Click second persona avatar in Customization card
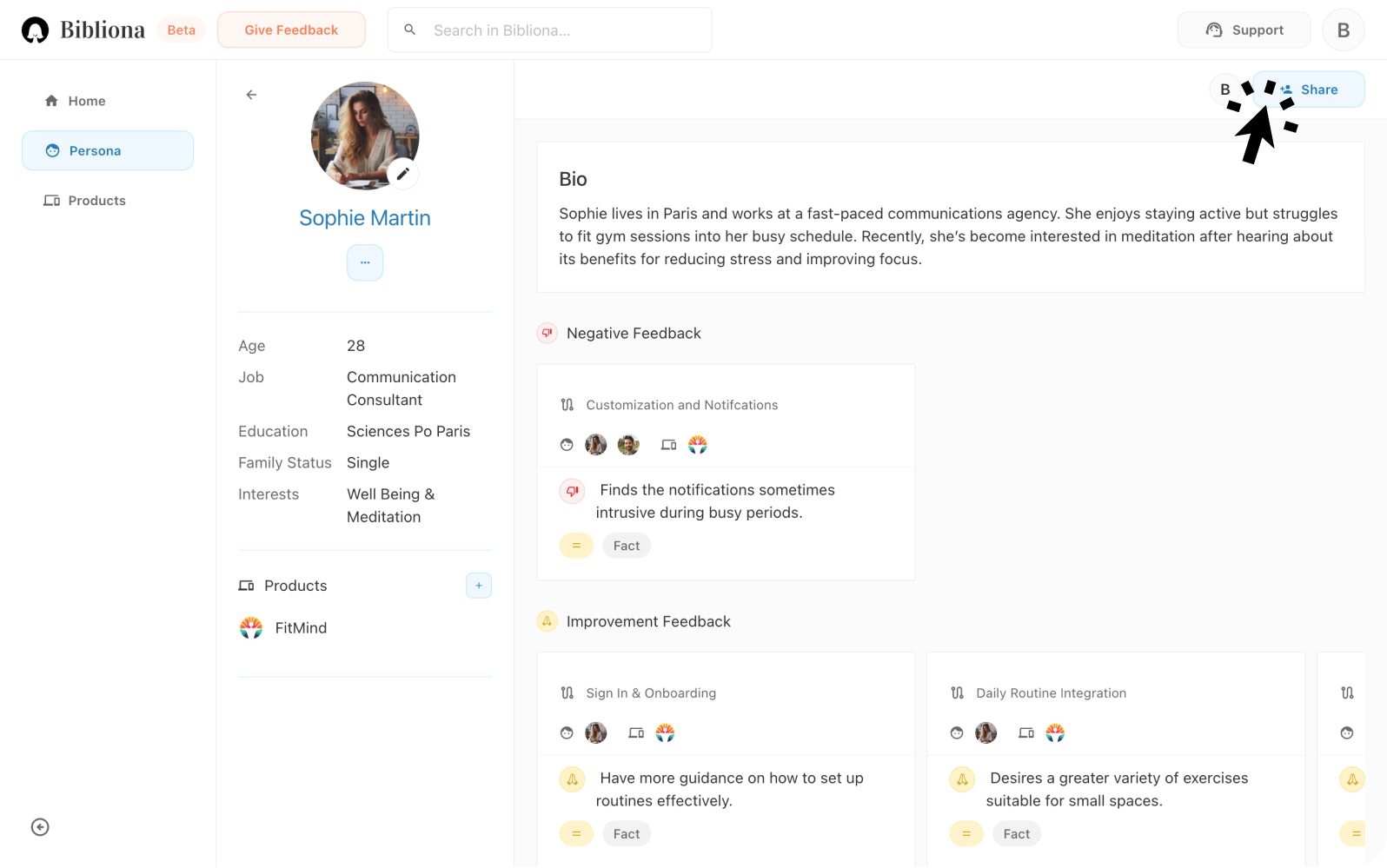1387x868 pixels. (628, 445)
